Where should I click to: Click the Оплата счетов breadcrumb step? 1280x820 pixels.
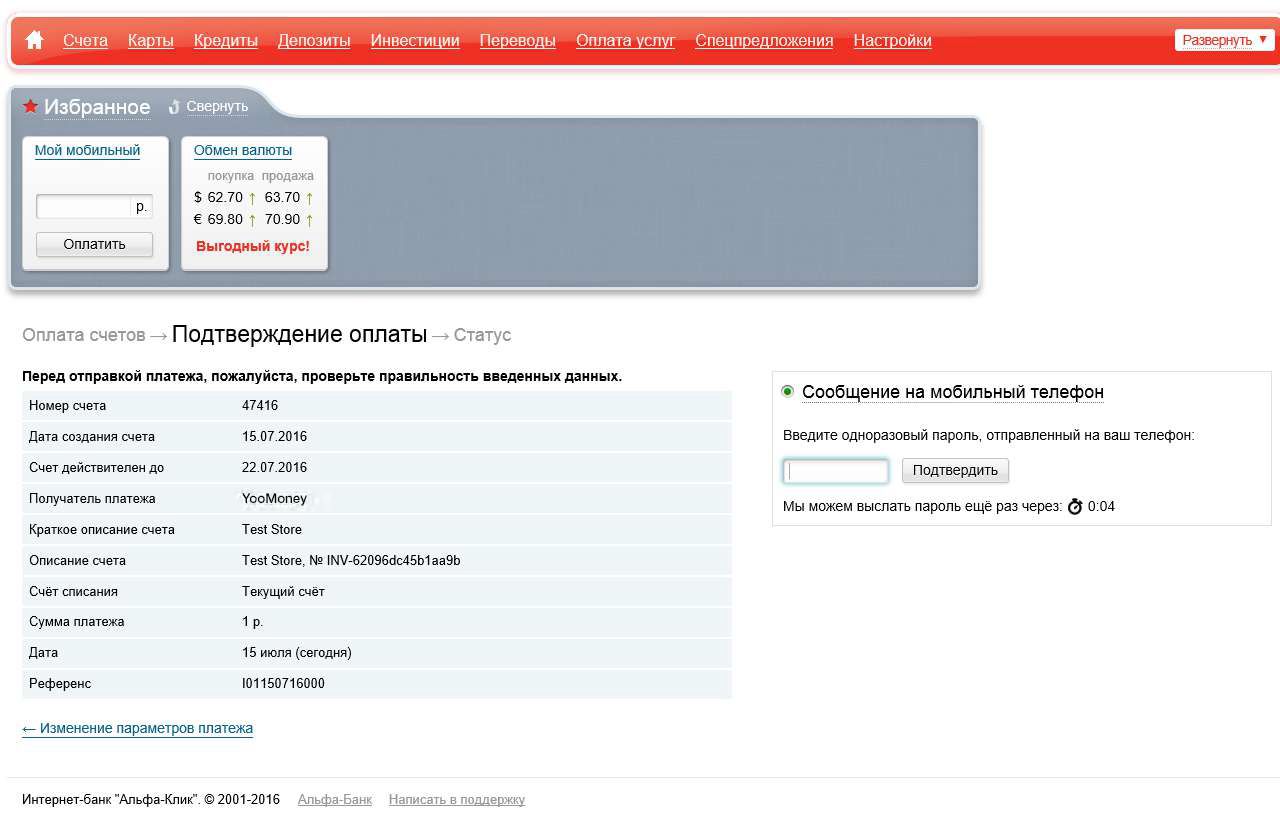[84, 335]
